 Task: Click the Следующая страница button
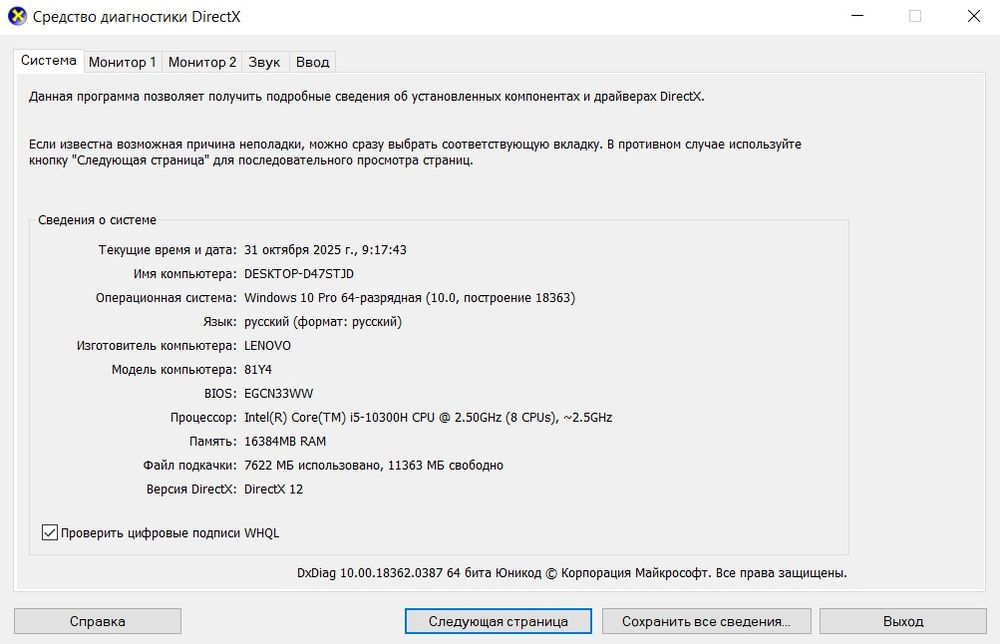tap(498, 621)
